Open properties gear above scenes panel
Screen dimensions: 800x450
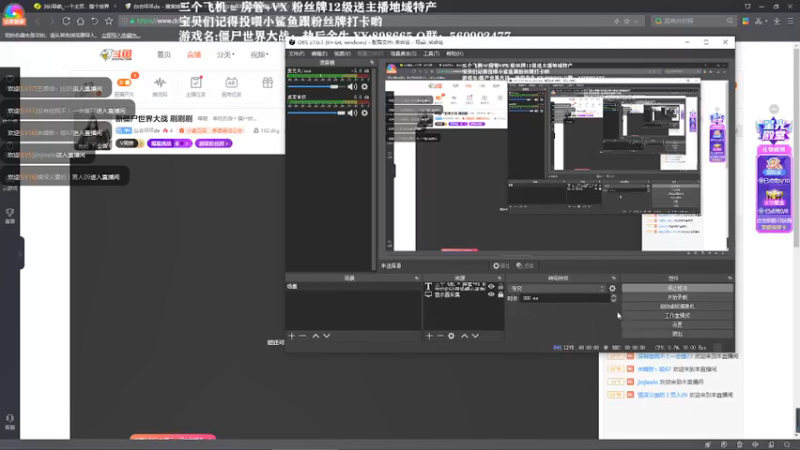pyautogui.click(x=501, y=266)
